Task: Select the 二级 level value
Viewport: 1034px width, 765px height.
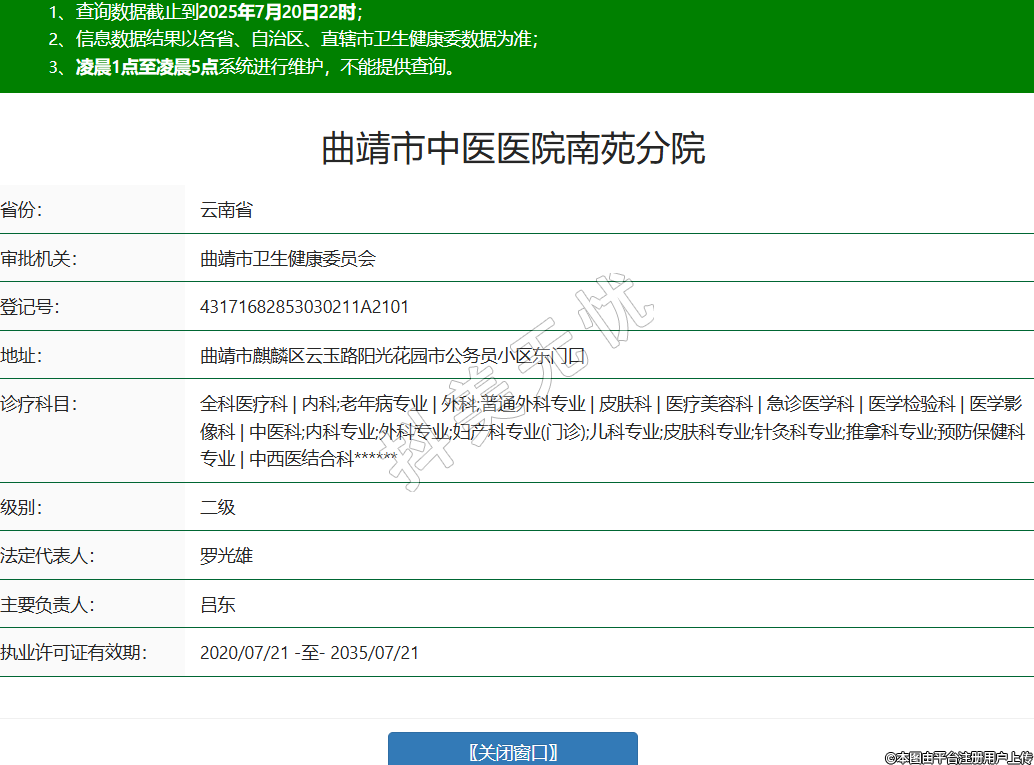Action: coord(218,507)
